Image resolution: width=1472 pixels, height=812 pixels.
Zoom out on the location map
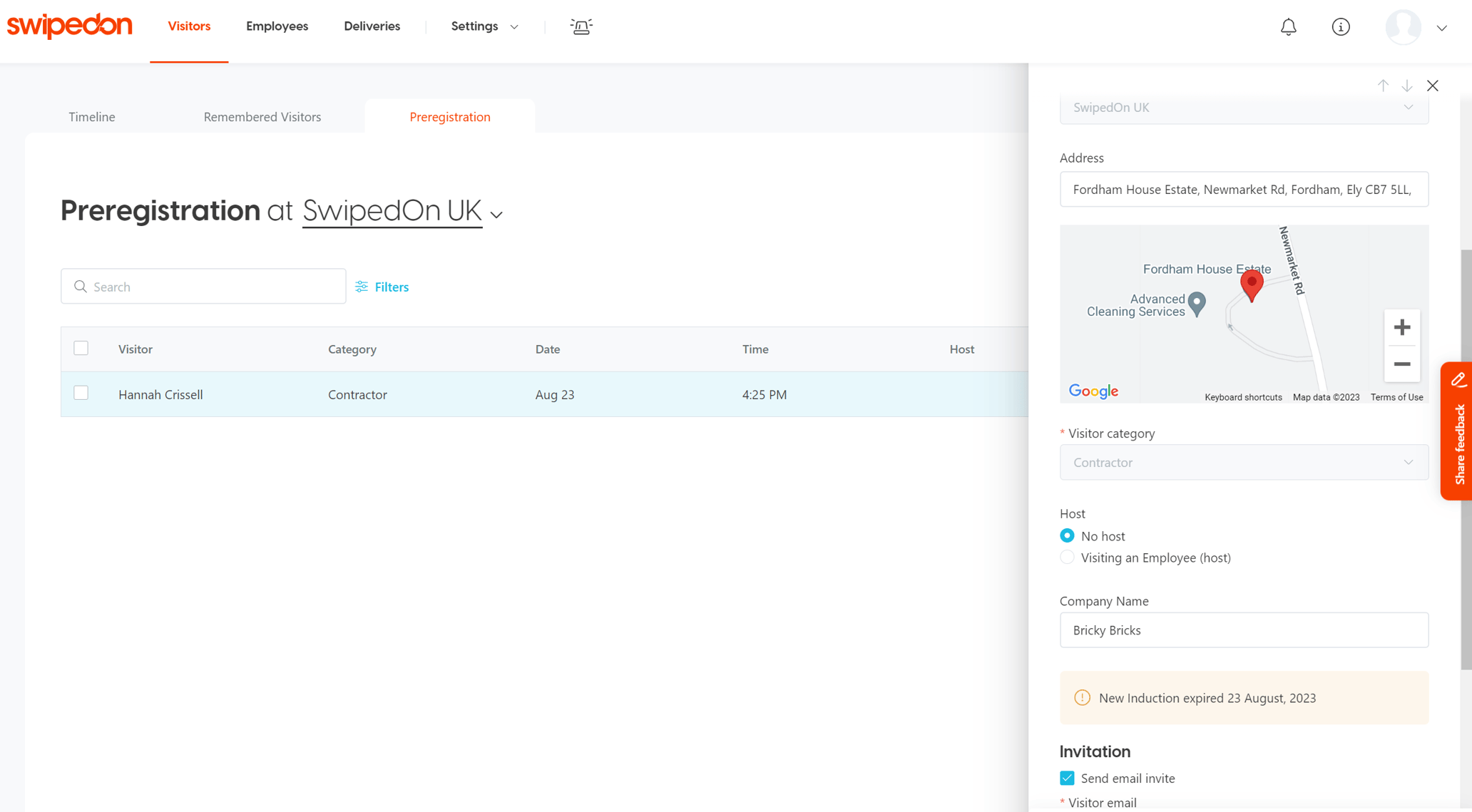coord(1401,364)
